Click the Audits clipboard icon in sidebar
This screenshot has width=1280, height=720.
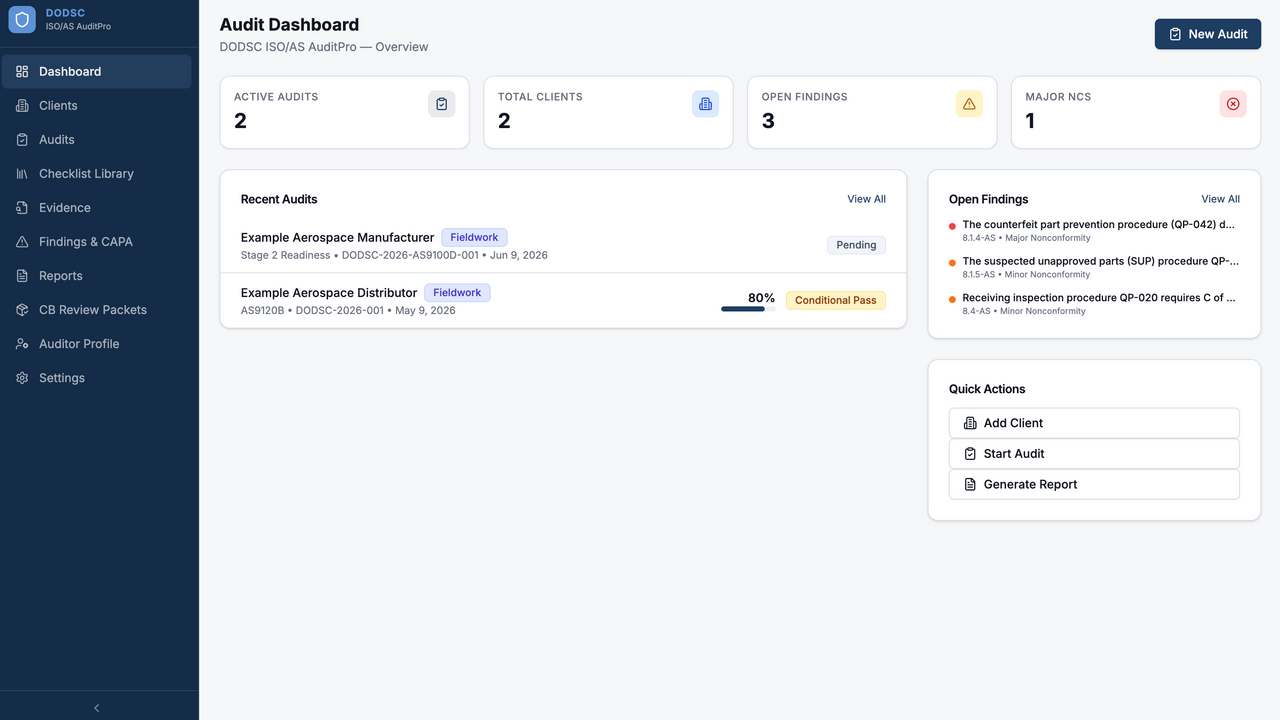point(22,140)
